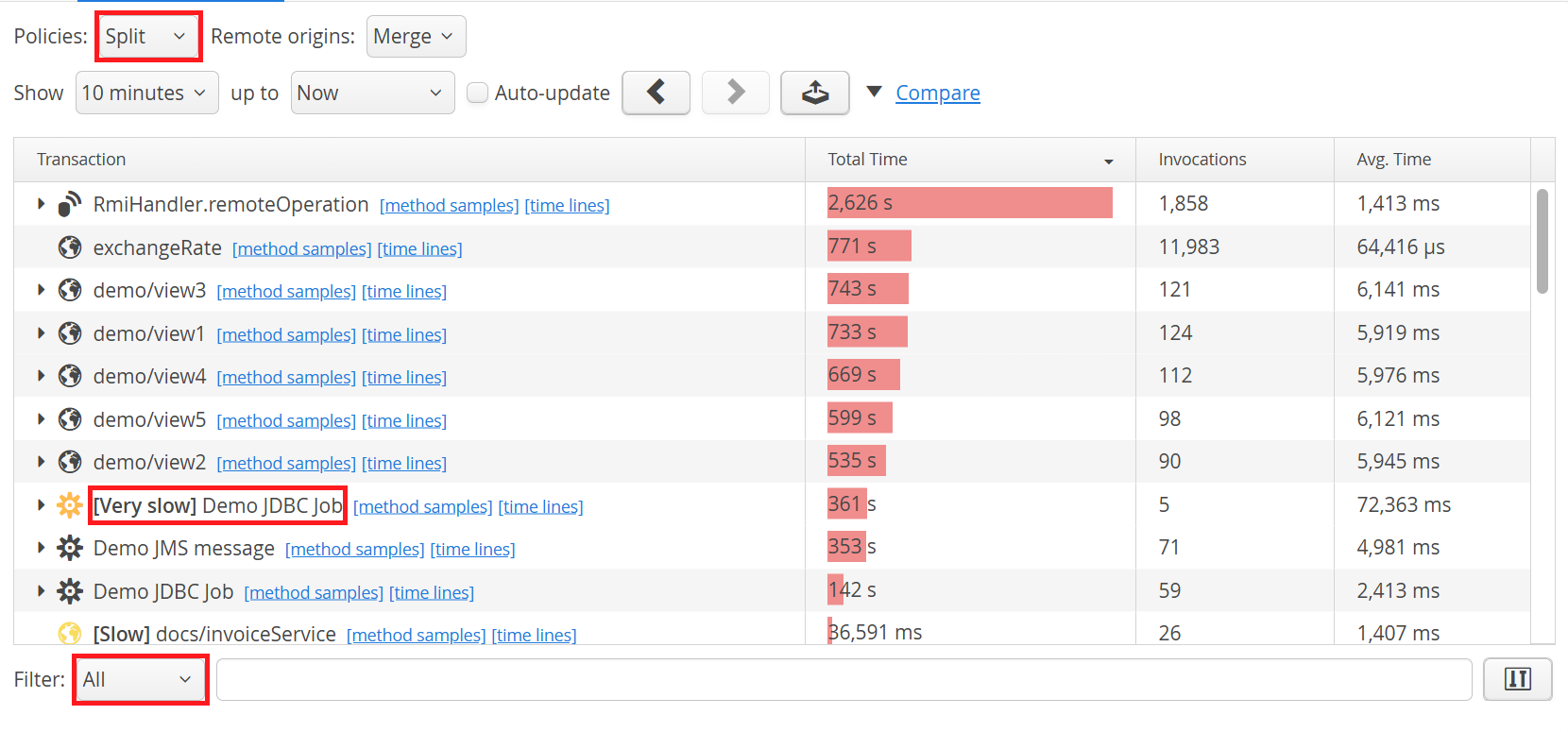Click the black gear icon of Demo JDBC Job

pos(70,591)
